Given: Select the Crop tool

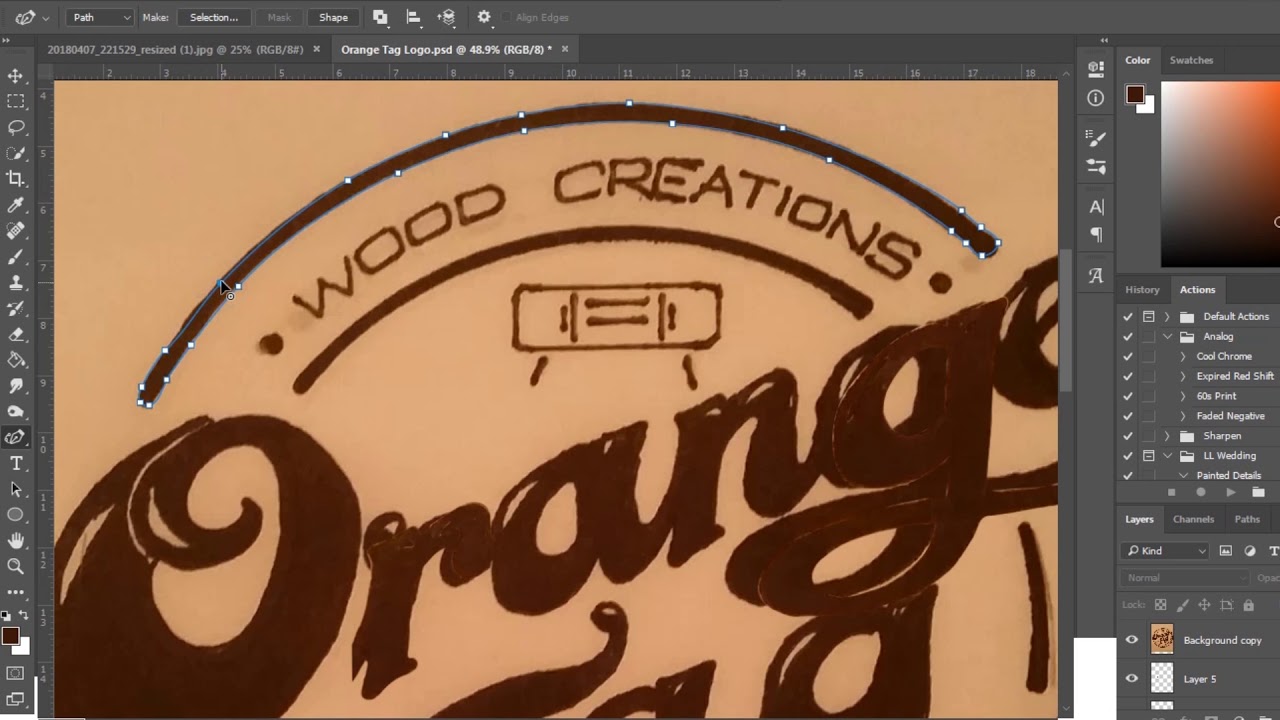Looking at the screenshot, I should coord(15,179).
